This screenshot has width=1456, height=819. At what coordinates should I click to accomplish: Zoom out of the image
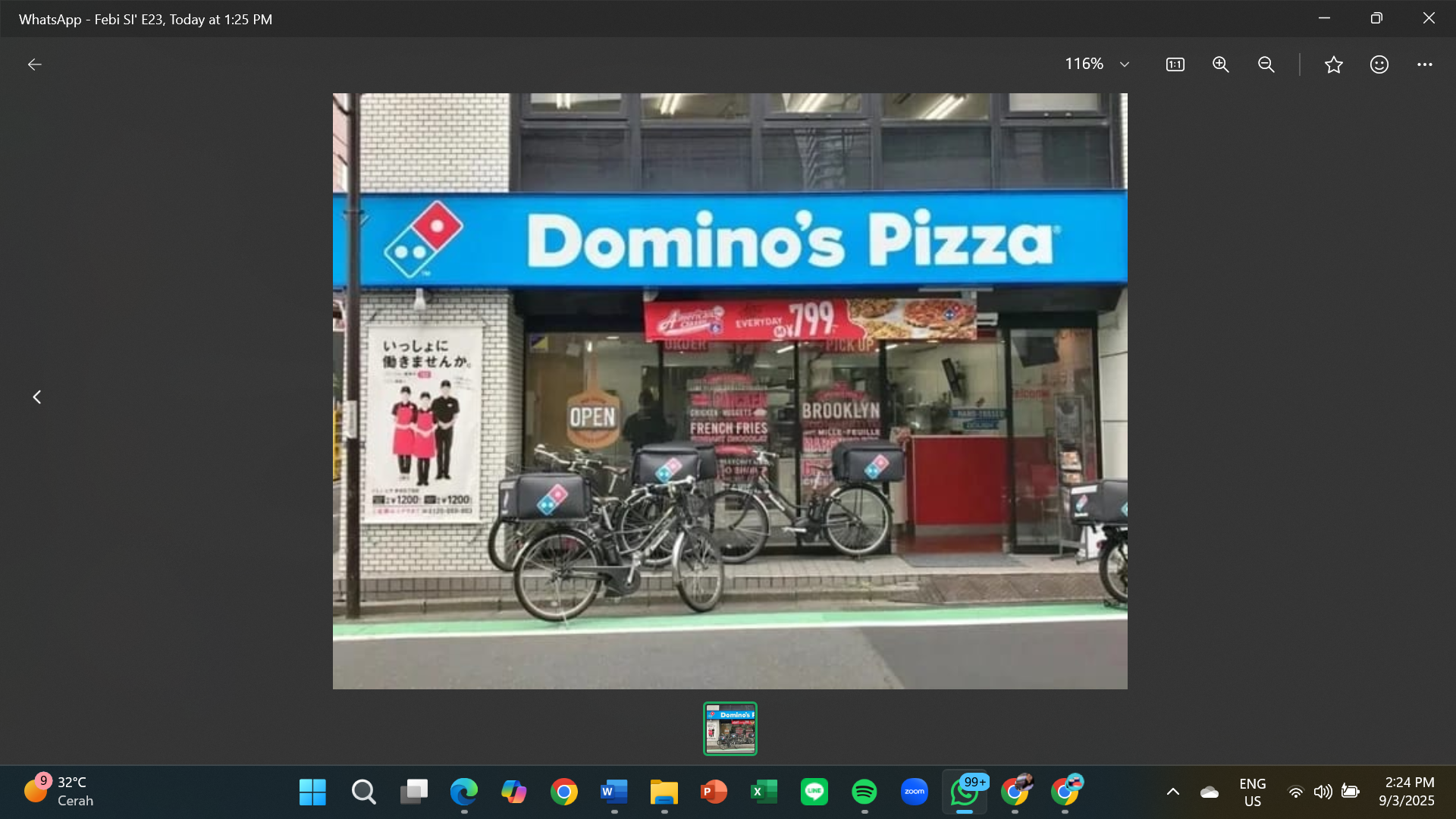pyautogui.click(x=1266, y=64)
